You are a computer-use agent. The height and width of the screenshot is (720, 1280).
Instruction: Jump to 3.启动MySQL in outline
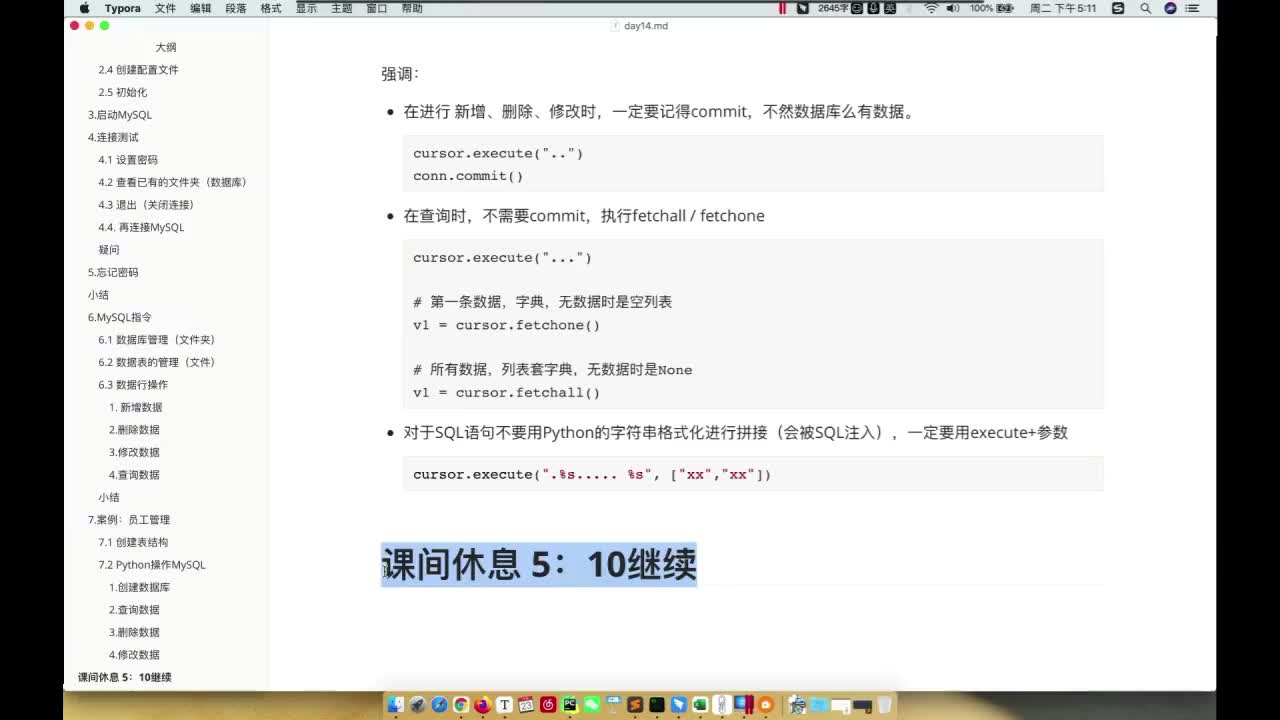coord(120,115)
